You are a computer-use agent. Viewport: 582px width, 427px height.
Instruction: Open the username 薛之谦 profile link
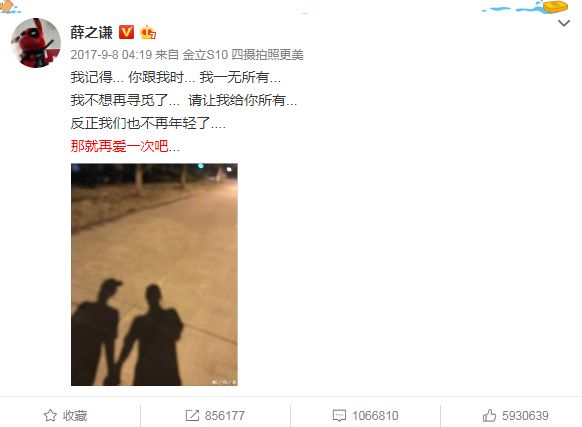point(91,33)
